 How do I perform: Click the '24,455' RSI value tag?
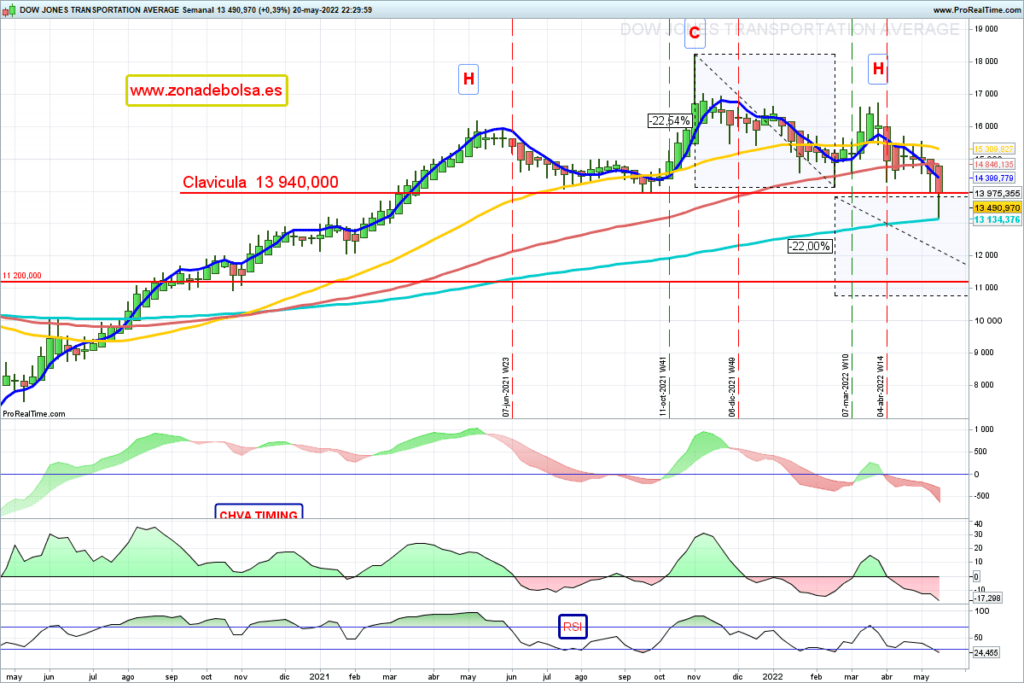pos(986,652)
